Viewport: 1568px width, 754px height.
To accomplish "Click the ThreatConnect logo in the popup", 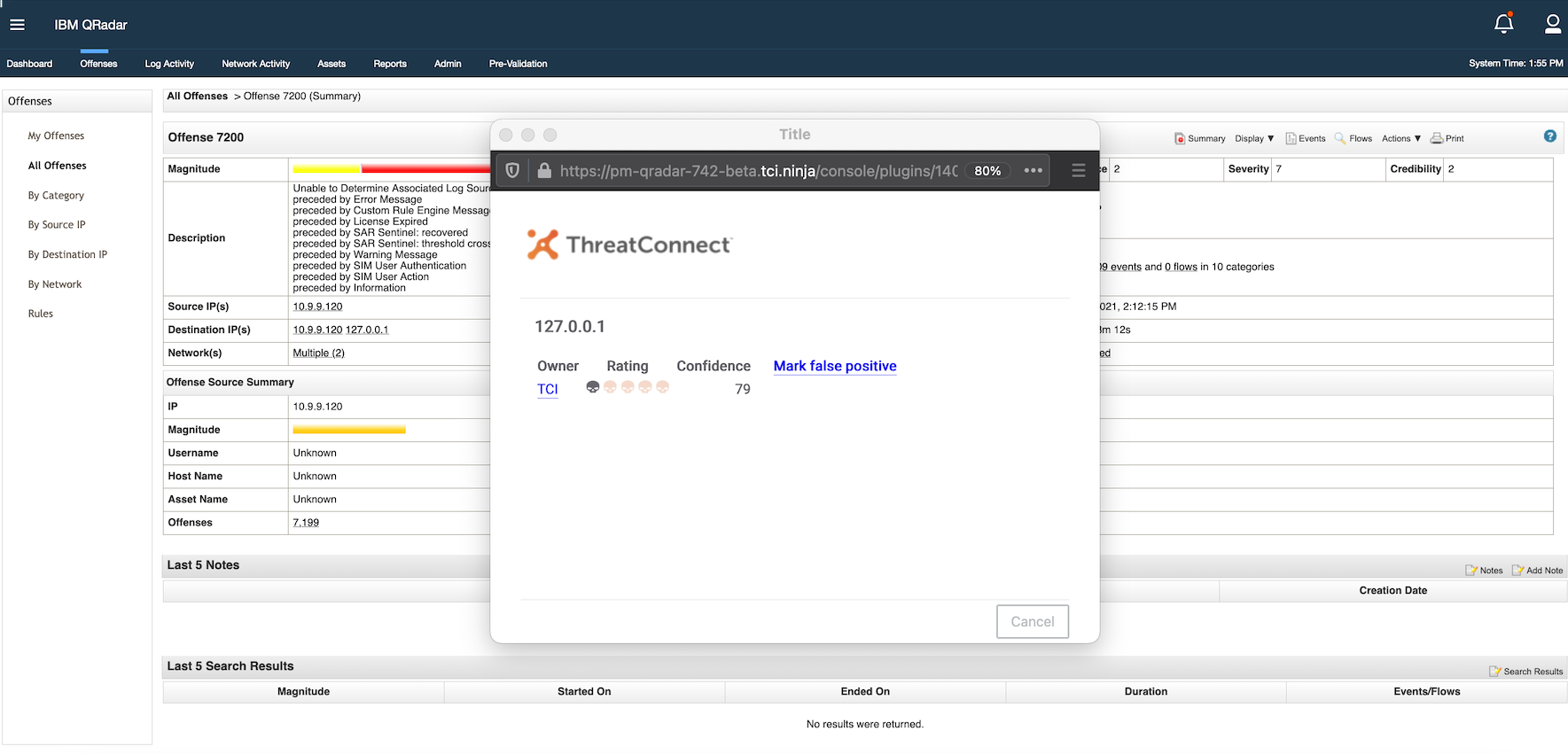I will coord(629,245).
